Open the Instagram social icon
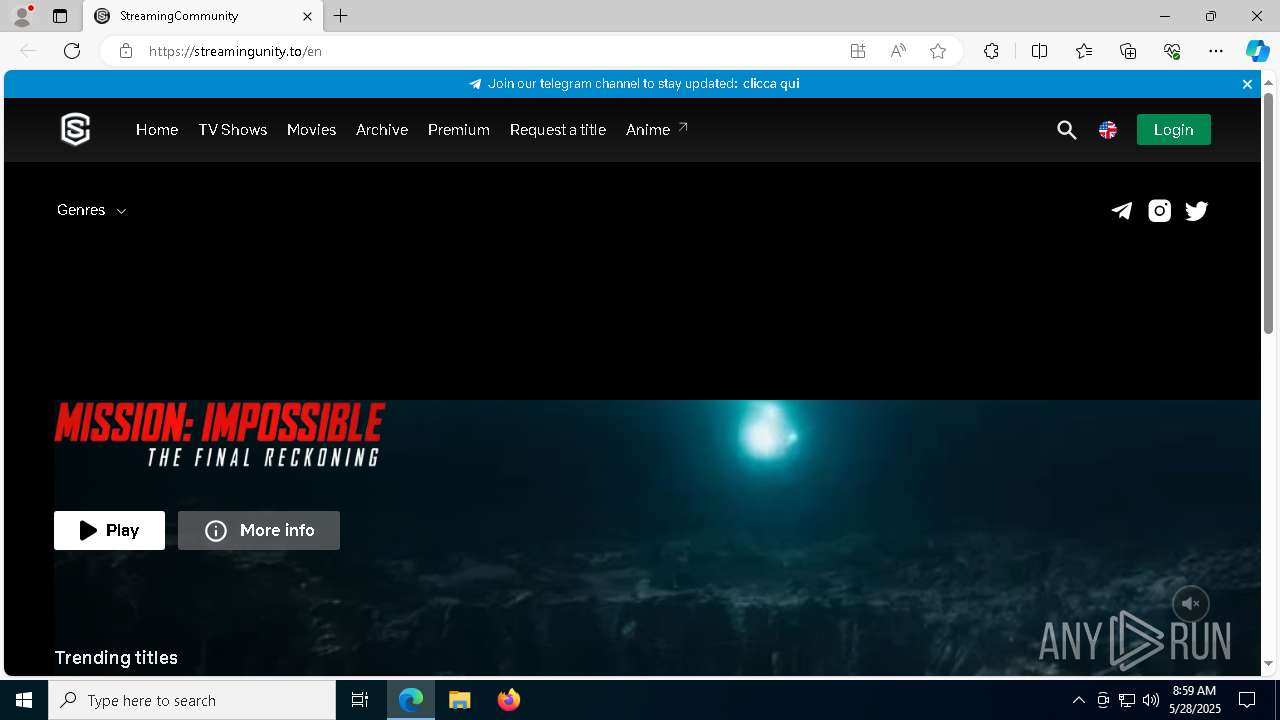Screen dimensions: 1280x720 coord(1159,210)
